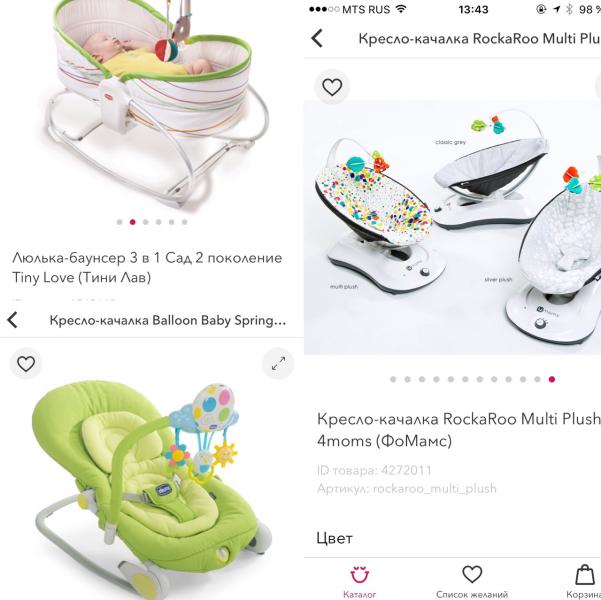Tap the wishlist heart icon in bottom bar
This screenshot has height=600, width=601.
coord(472,574)
